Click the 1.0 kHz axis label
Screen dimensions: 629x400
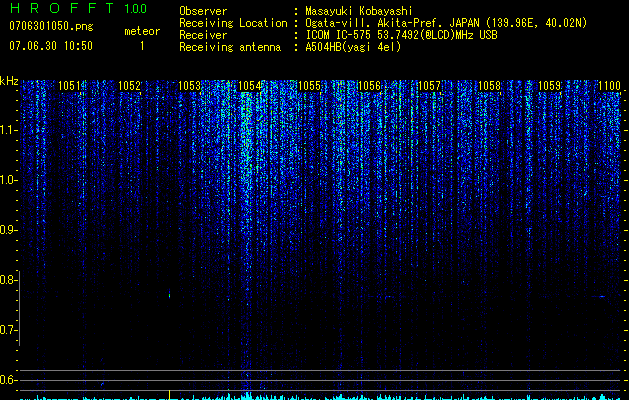click(x=8, y=181)
